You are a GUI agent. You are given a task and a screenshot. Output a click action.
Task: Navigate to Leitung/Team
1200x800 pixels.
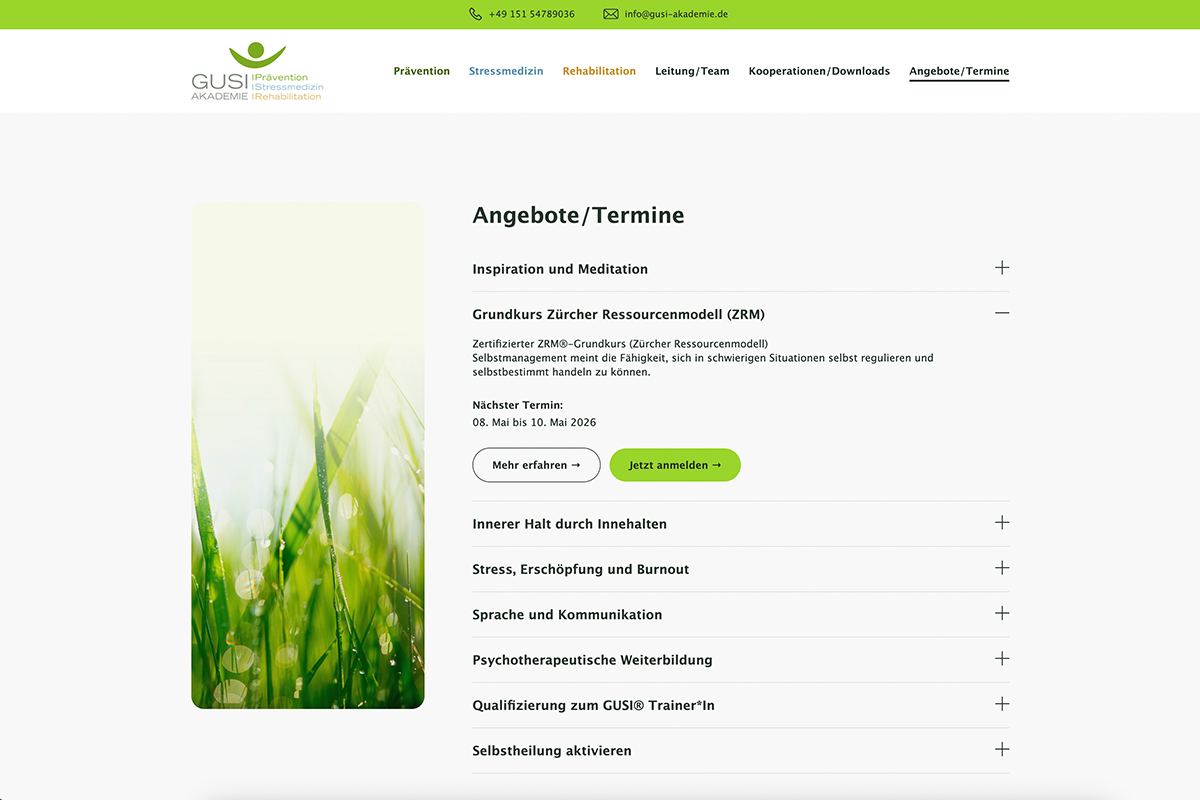[692, 71]
